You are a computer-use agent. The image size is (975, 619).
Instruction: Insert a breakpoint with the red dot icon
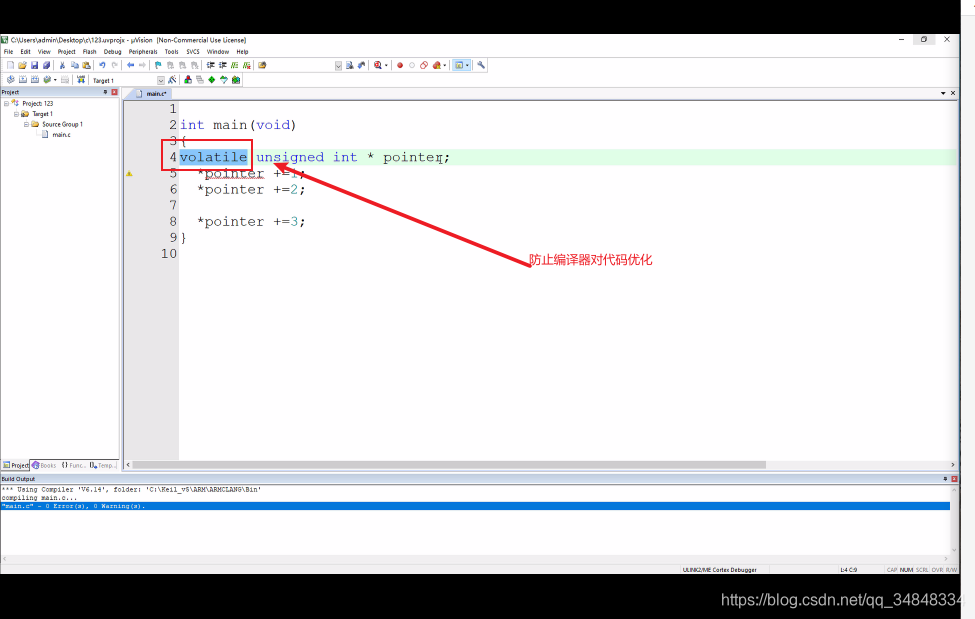tap(400, 65)
